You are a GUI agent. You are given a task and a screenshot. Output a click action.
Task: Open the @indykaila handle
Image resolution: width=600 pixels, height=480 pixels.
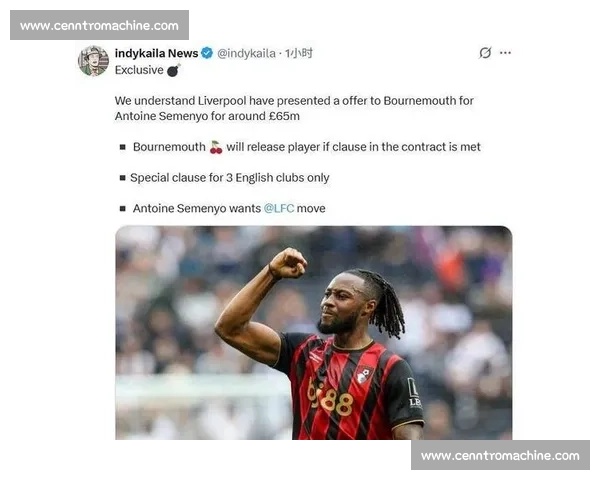tap(246, 53)
